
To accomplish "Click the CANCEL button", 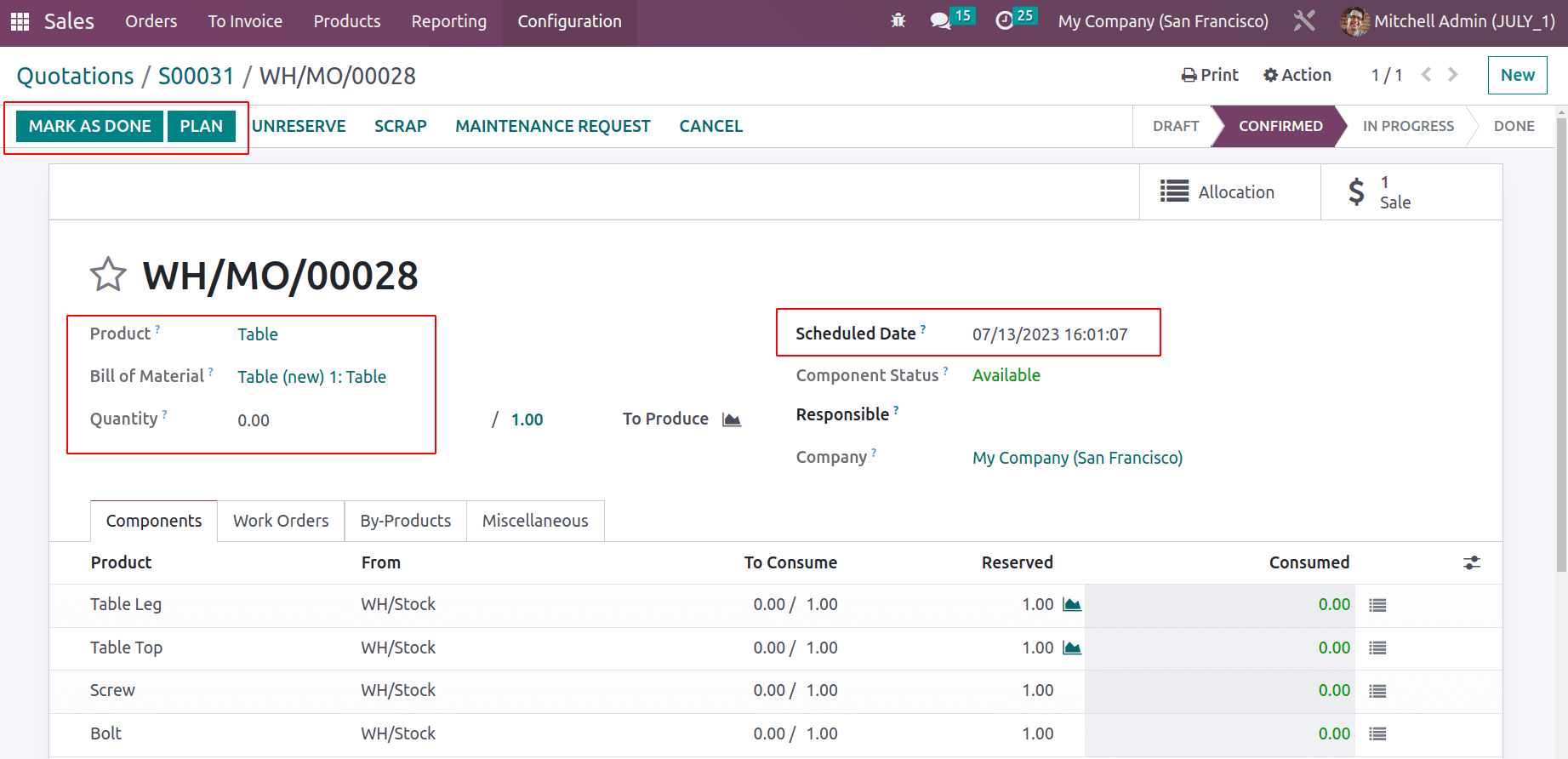I will pos(711,126).
